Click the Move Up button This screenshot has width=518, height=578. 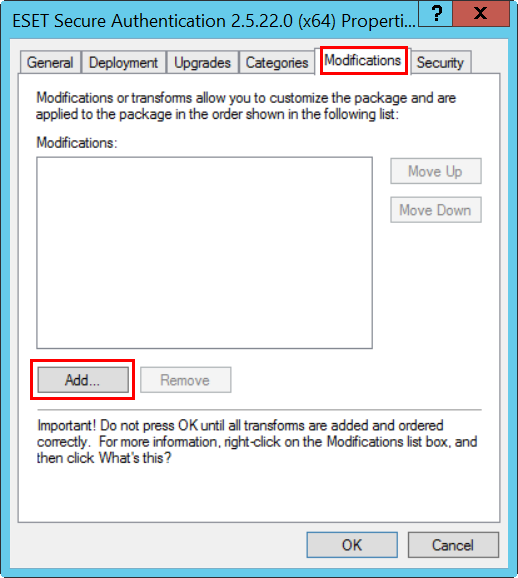[x=436, y=171]
